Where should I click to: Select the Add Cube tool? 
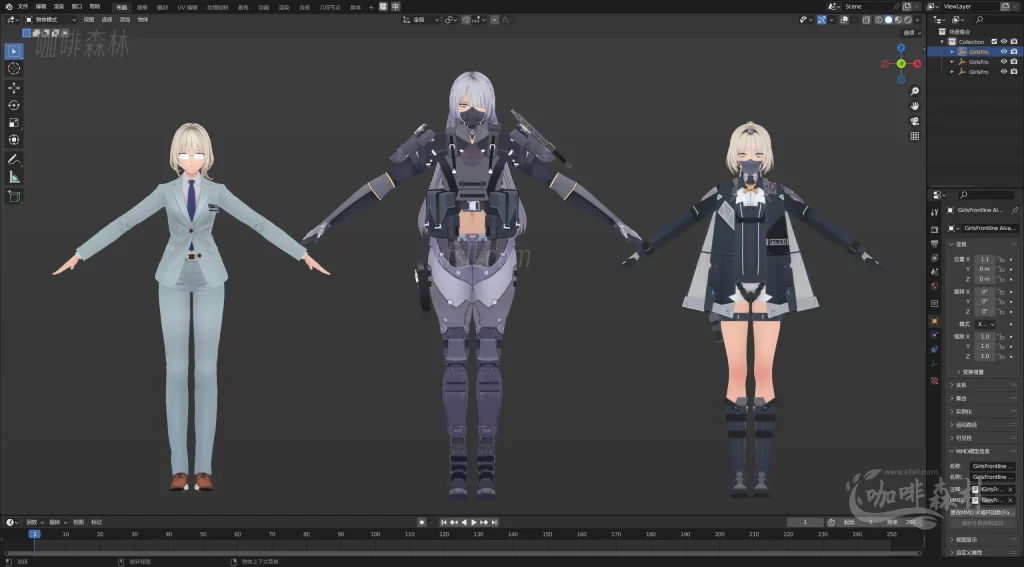point(14,197)
